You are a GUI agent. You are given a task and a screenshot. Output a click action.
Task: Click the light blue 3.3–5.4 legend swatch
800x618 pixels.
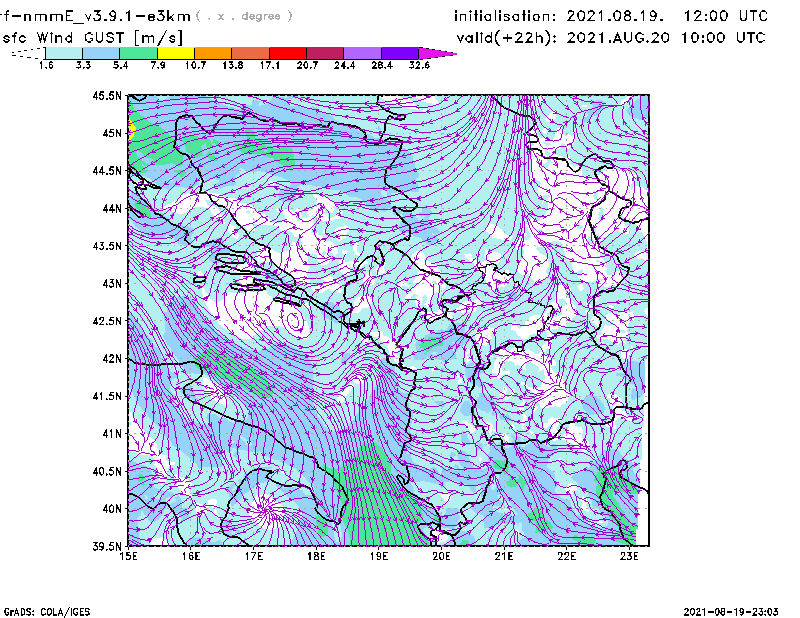pyautogui.click(x=101, y=53)
